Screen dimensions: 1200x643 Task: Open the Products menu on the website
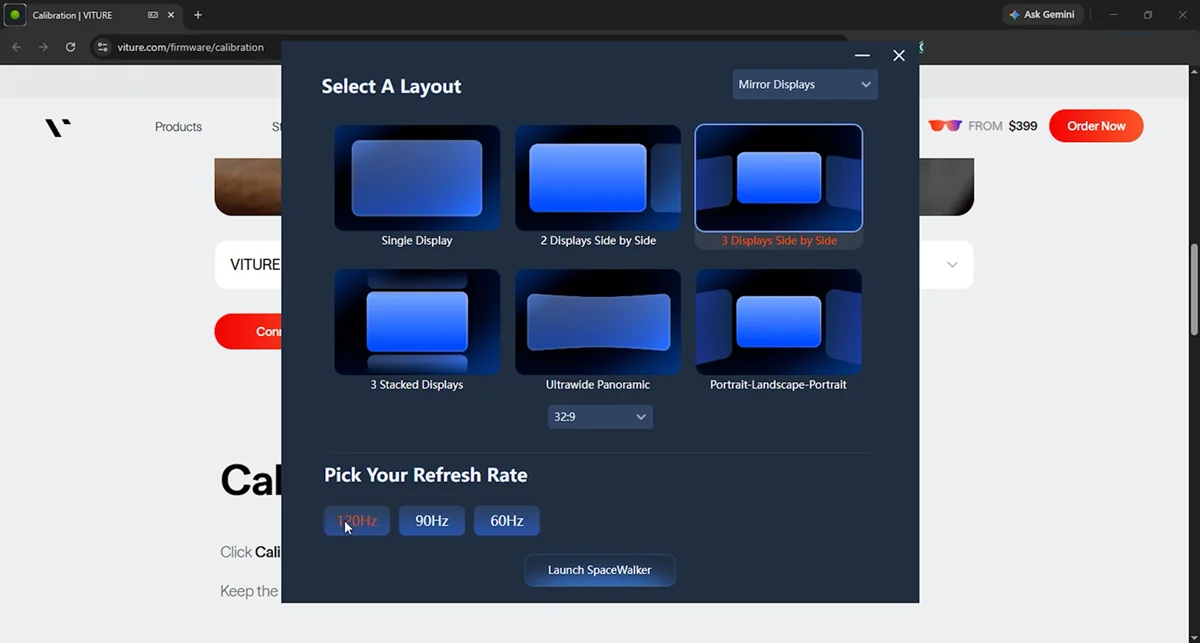178,127
